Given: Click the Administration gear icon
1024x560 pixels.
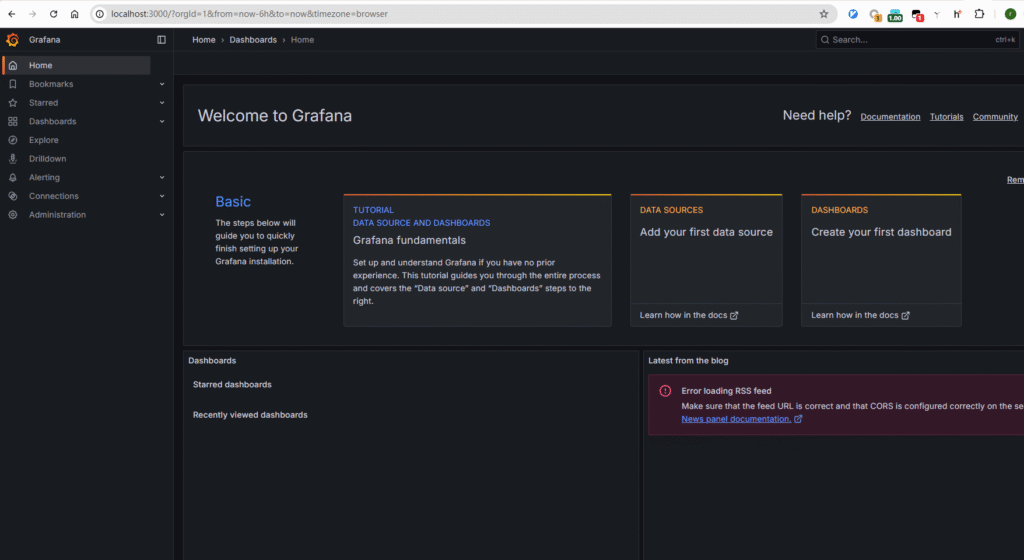Looking at the screenshot, I should (13, 215).
